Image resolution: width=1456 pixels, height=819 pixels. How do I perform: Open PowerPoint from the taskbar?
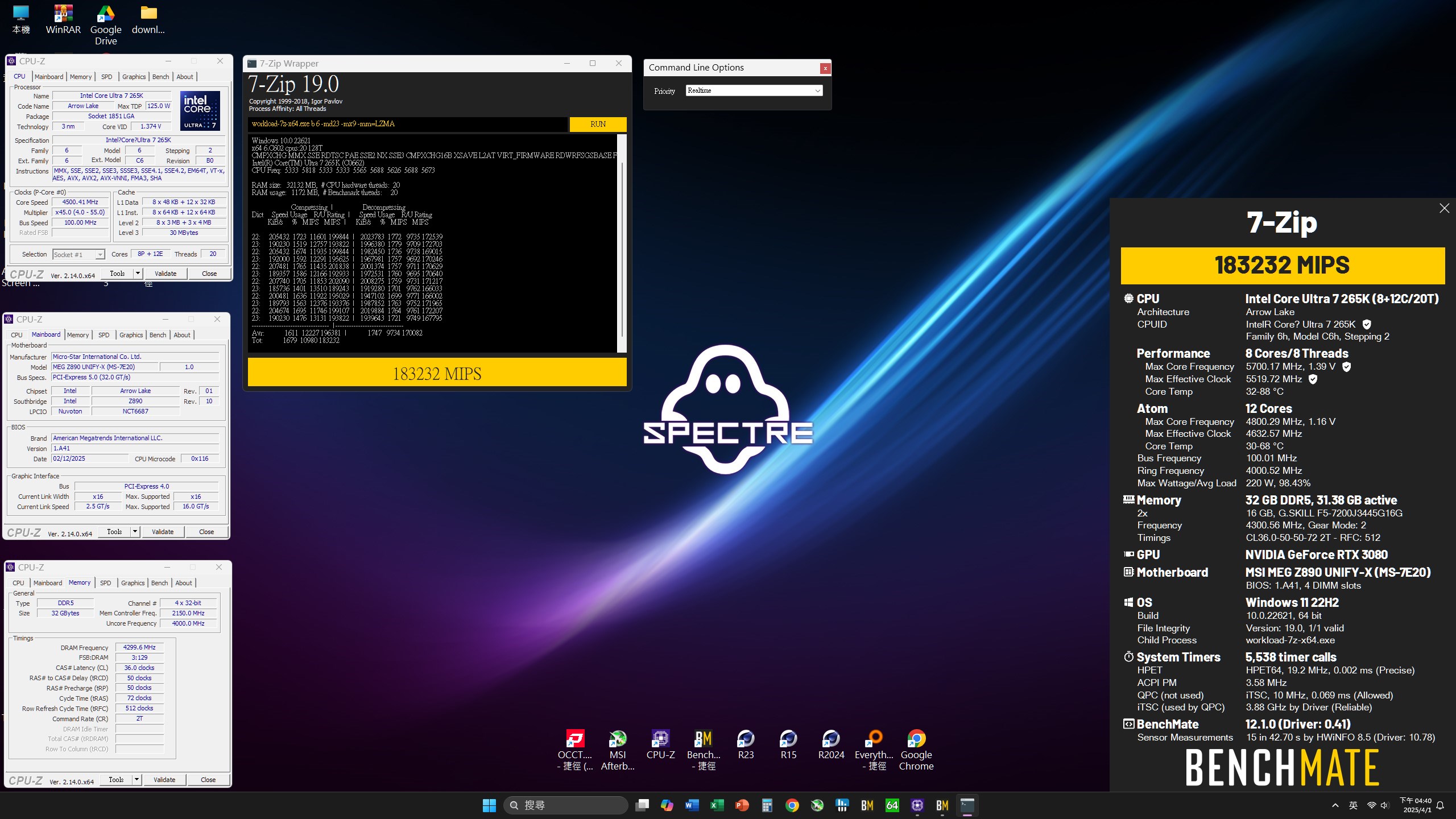pyautogui.click(x=742, y=805)
